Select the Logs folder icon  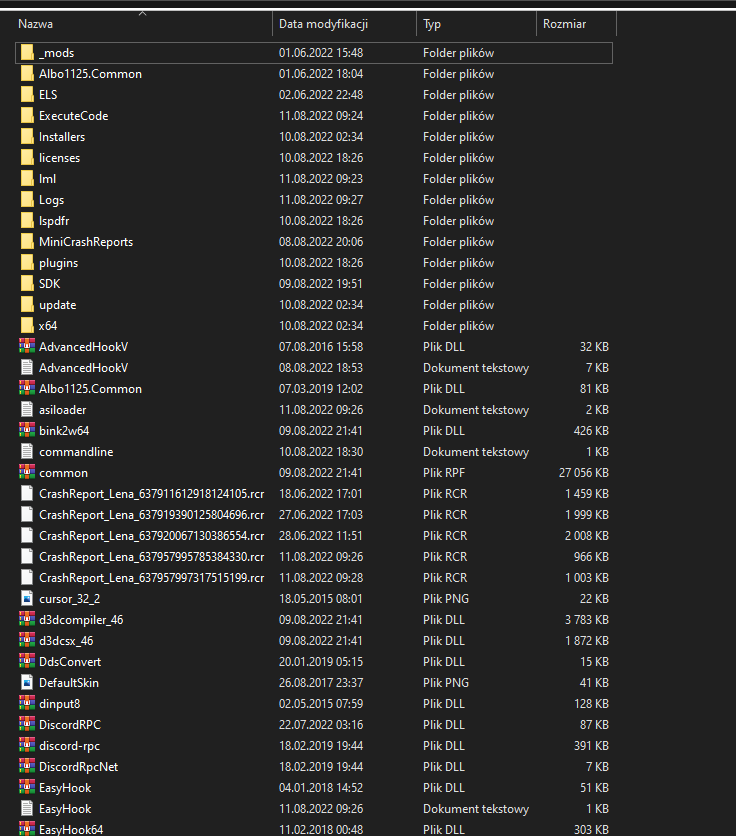click(x=27, y=200)
